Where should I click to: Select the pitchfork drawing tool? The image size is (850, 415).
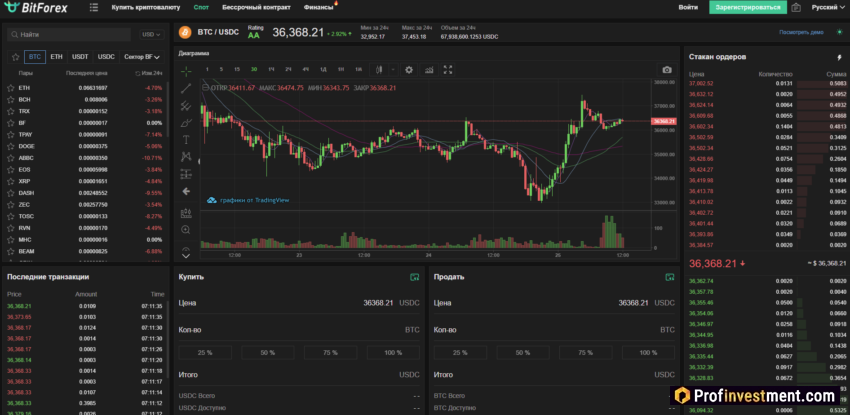click(x=186, y=106)
